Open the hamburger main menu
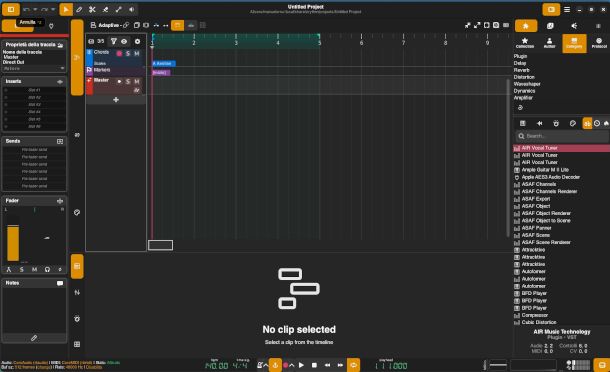The width and height of the screenshot is (610, 372). (567, 9)
